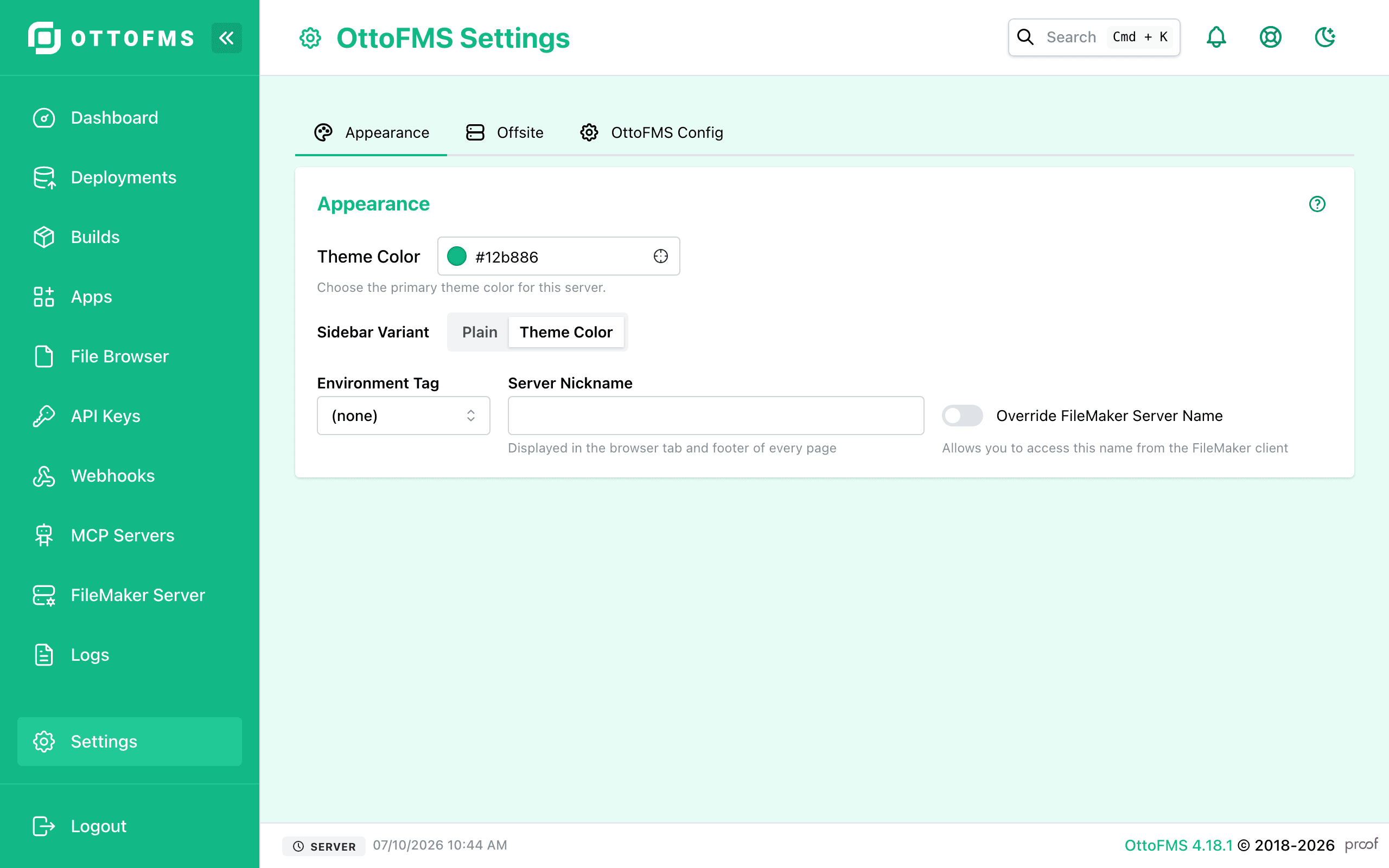
Task: Open API Keys page
Action: 130,416
